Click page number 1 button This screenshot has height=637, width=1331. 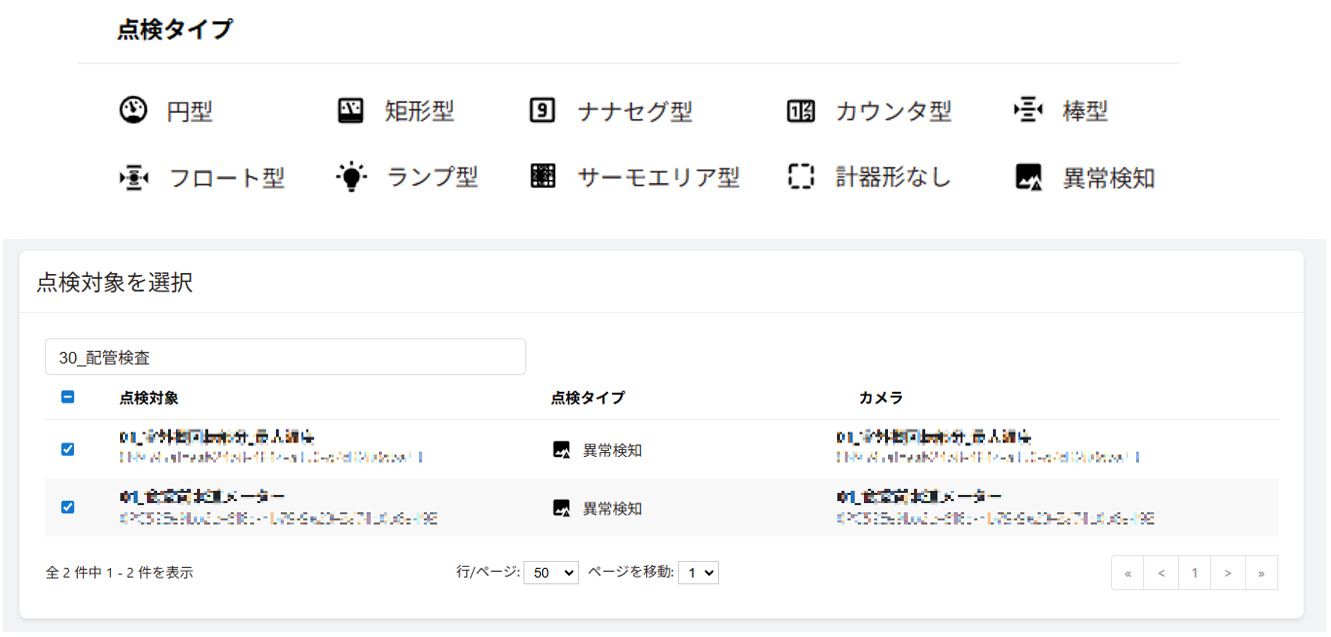1194,573
